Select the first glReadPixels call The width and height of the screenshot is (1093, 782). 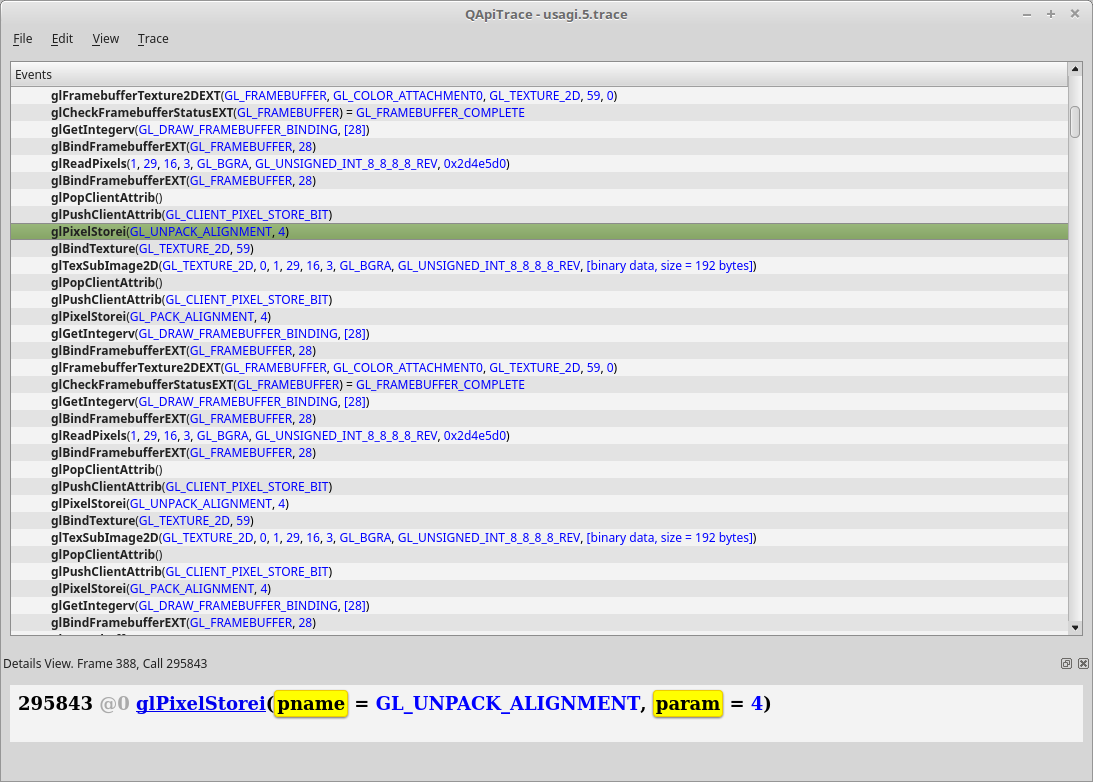coord(280,164)
